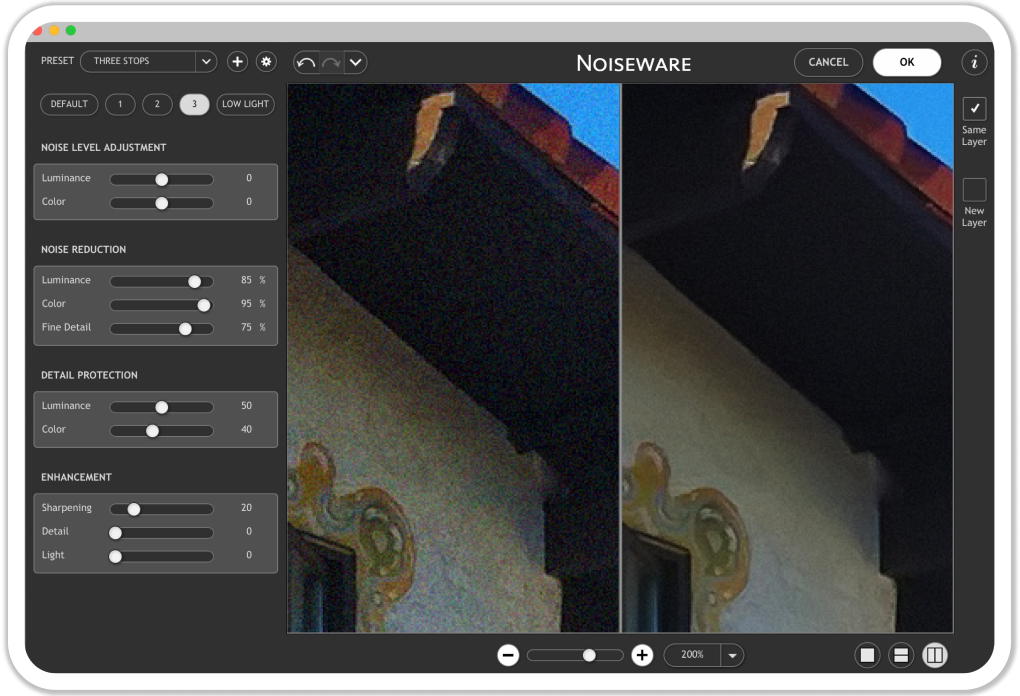The image size is (1020, 696).
Task: Zoom in with the plus icon
Action: (642, 655)
